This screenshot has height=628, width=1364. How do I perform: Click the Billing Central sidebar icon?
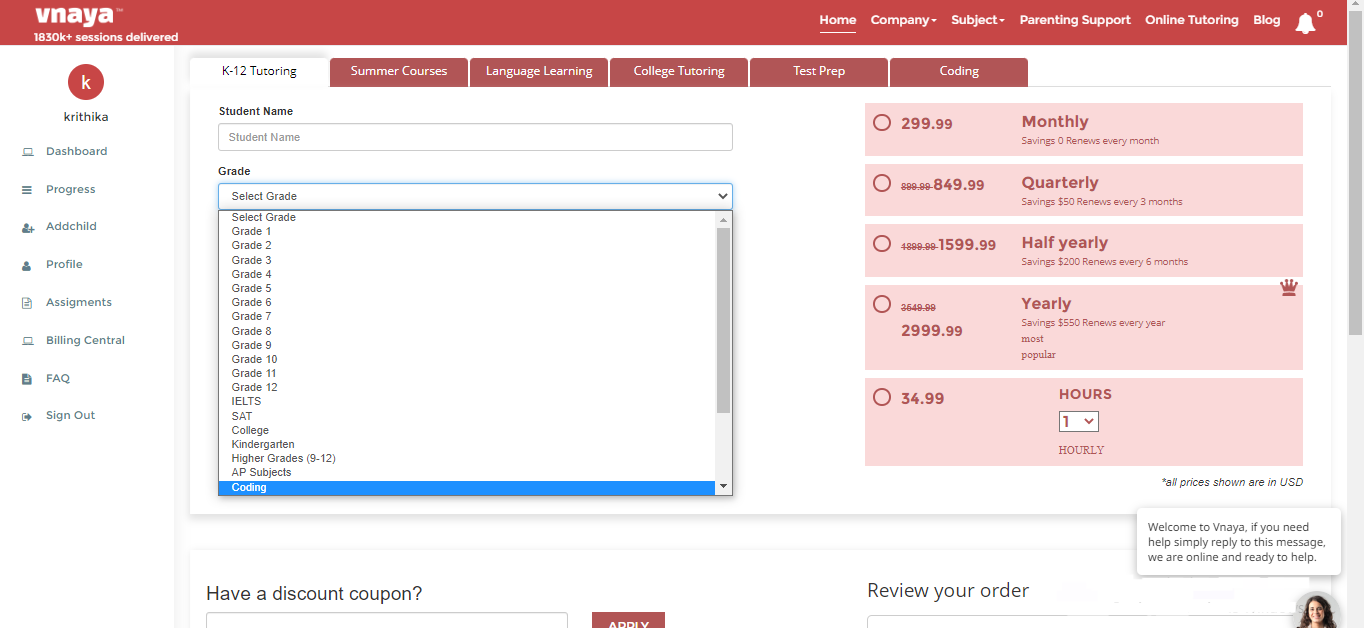[27, 341]
